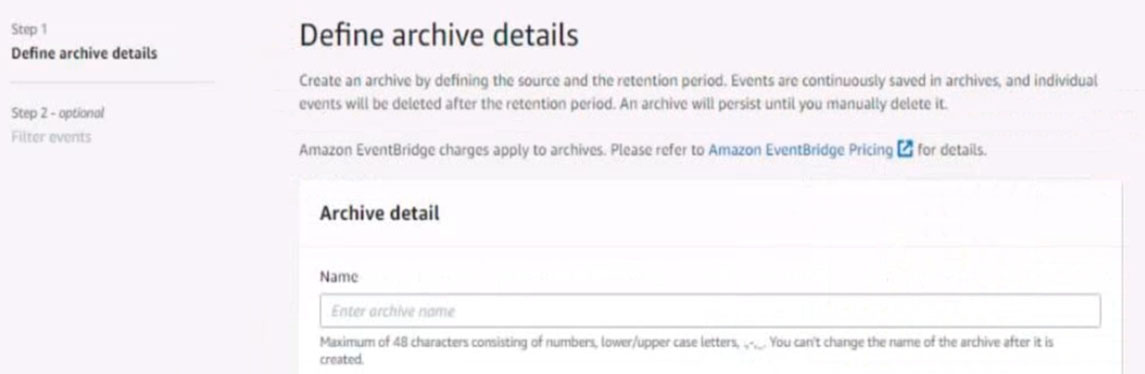Click the Create an archive description paragraph
Viewport: 1145px width, 374px height.
tap(698, 92)
